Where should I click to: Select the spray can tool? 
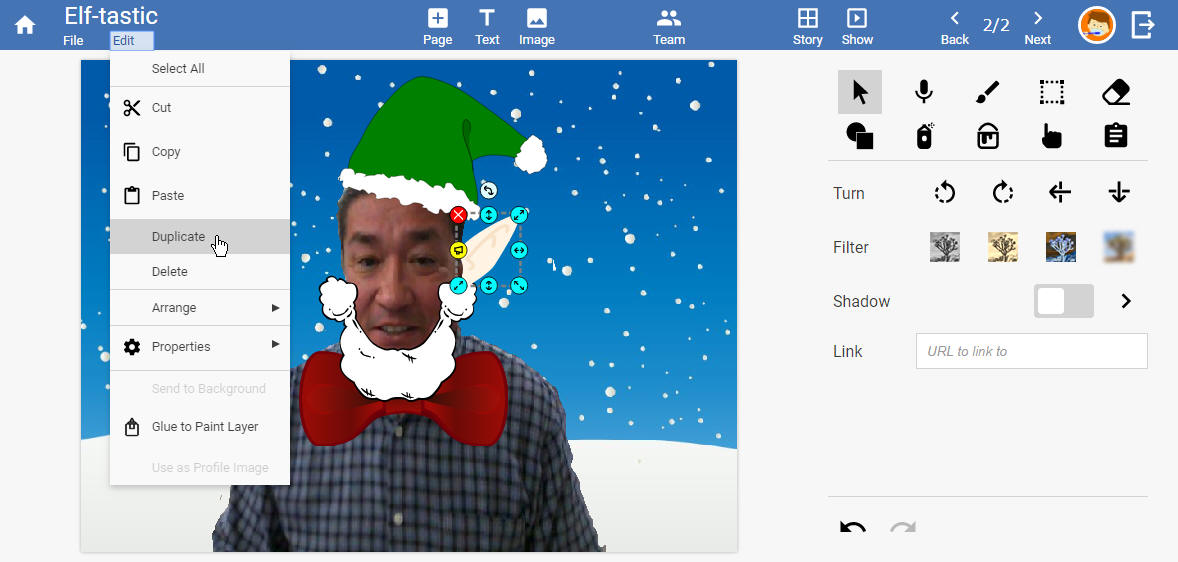924,136
